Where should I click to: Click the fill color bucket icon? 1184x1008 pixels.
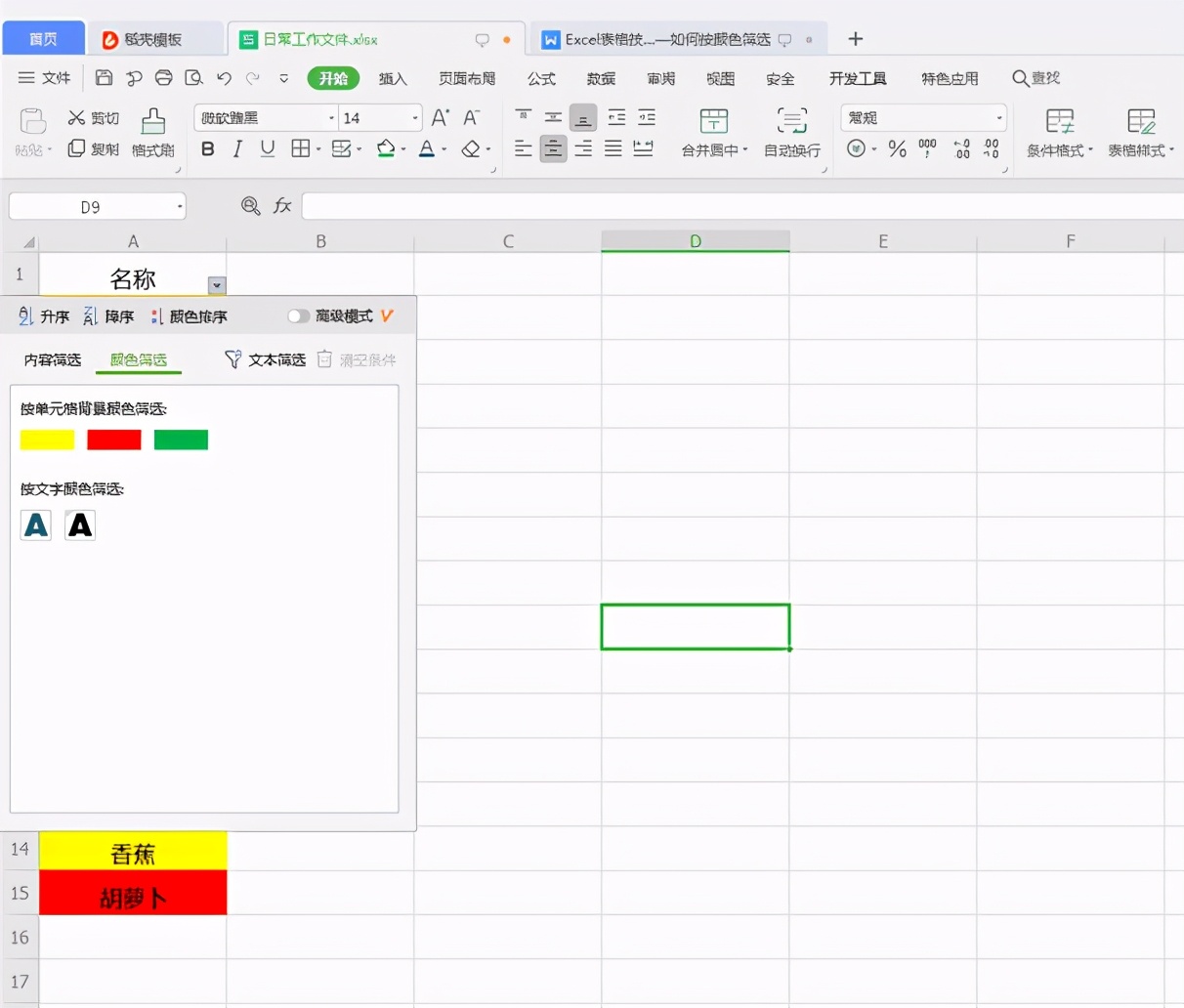[x=386, y=148]
